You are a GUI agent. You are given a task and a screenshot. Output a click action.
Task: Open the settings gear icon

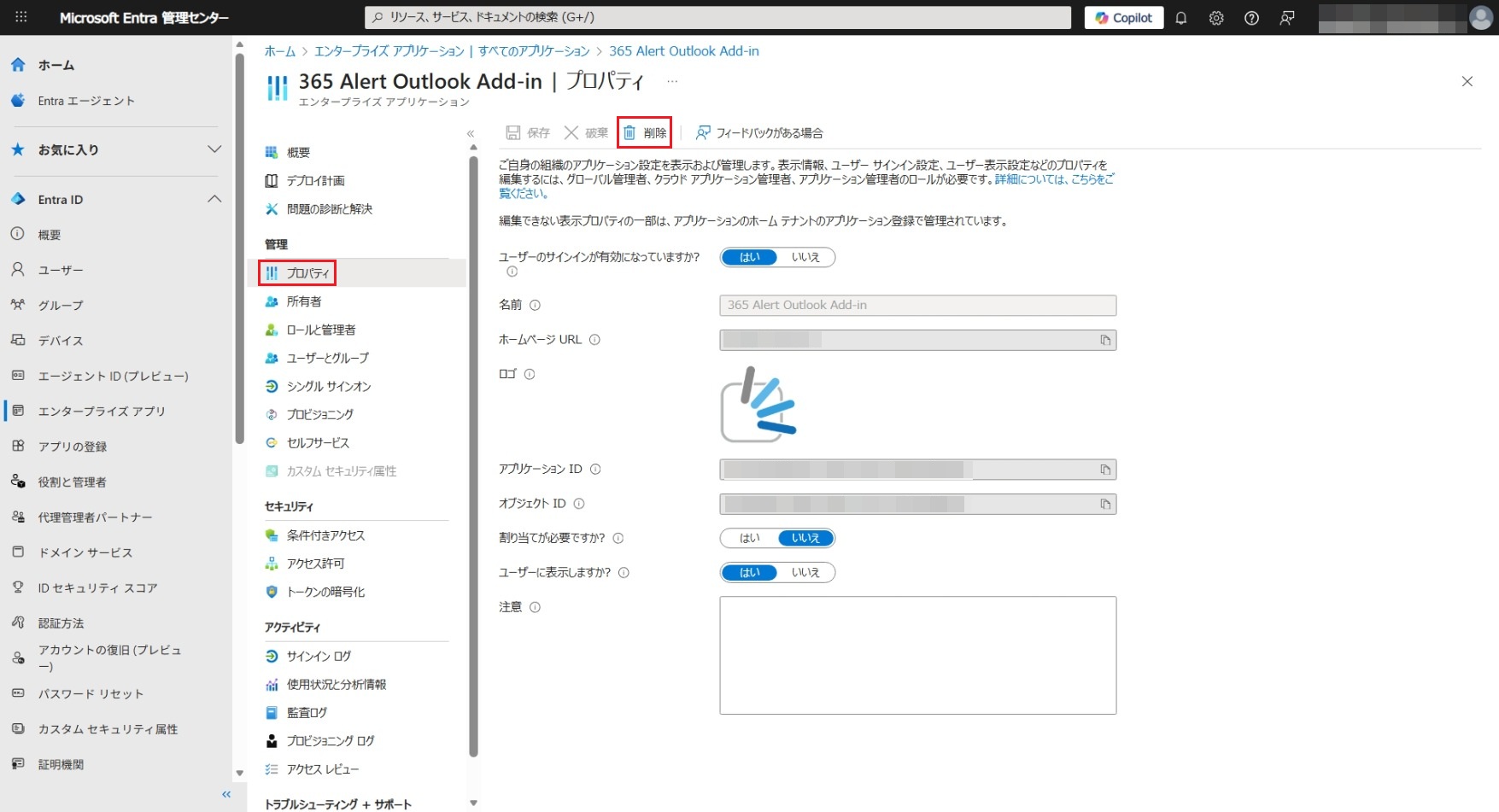1216,18
